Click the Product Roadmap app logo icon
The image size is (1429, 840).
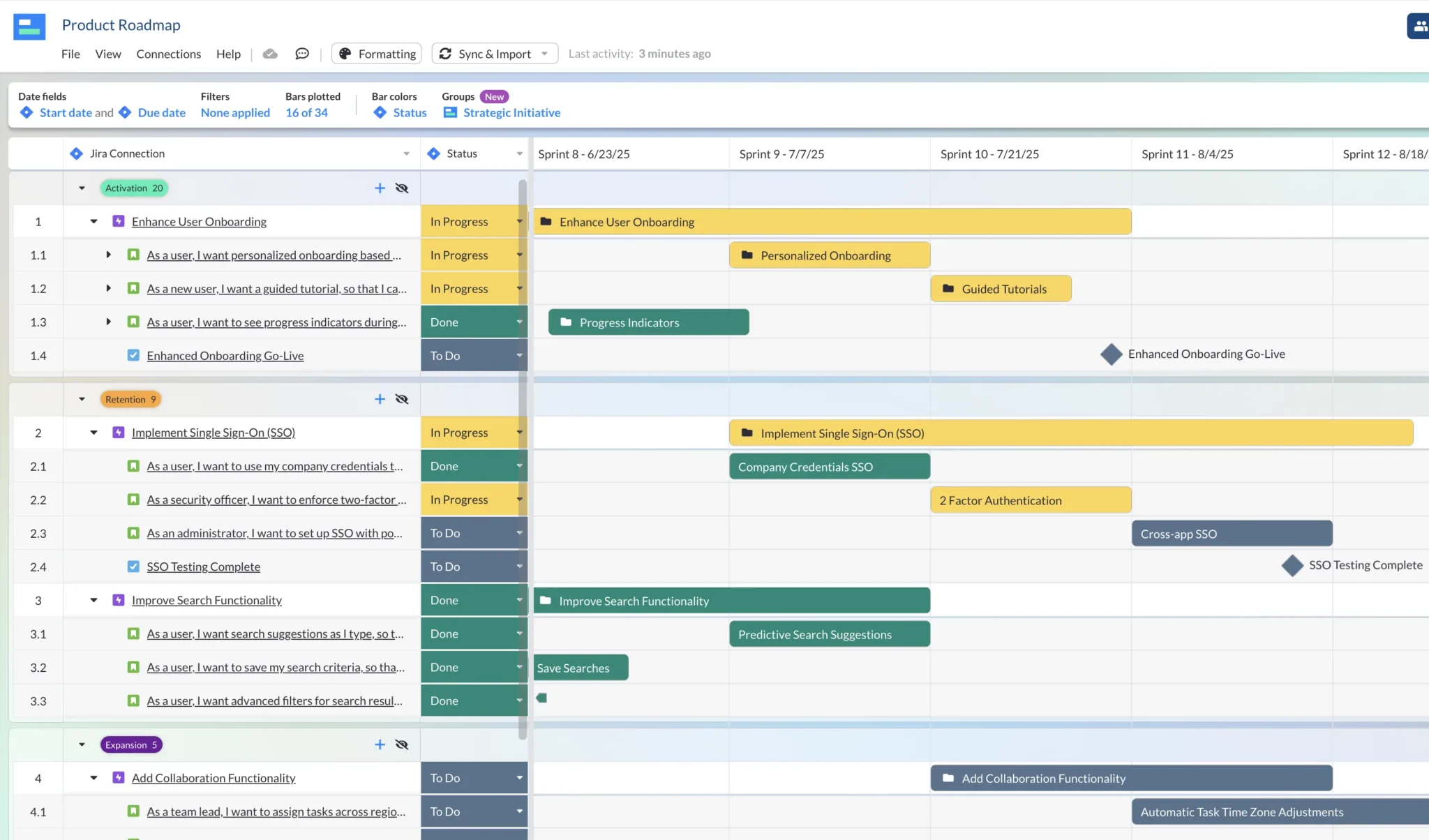point(29,27)
